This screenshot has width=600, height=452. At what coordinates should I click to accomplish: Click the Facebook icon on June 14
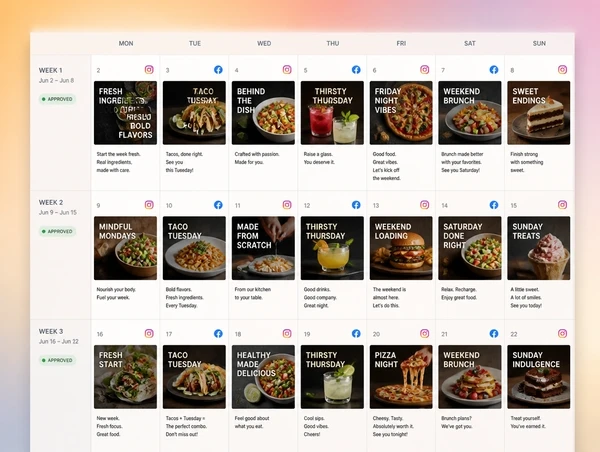pyautogui.click(x=494, y=205)
